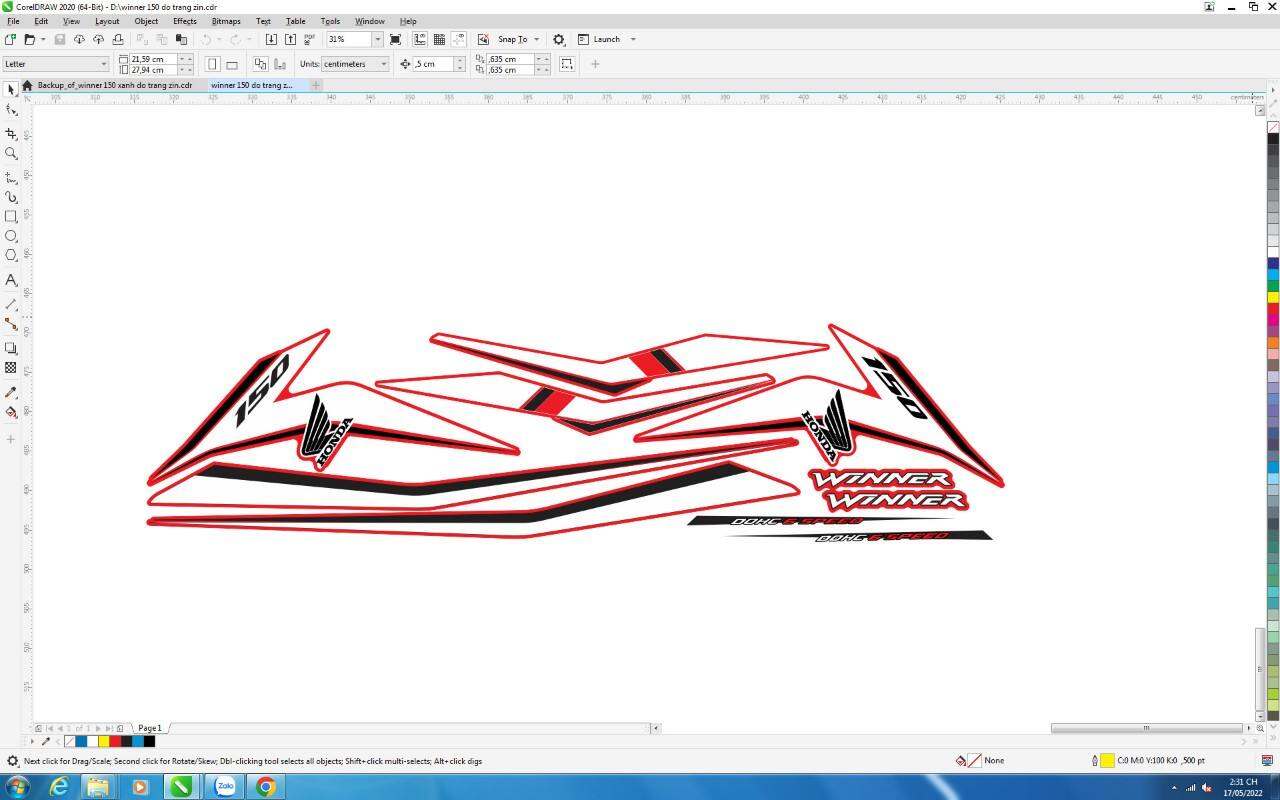The height and width of the screenshot is (800, 1280).
Task: Set page to portrait orientation
Action: click(x=212, y=64)
